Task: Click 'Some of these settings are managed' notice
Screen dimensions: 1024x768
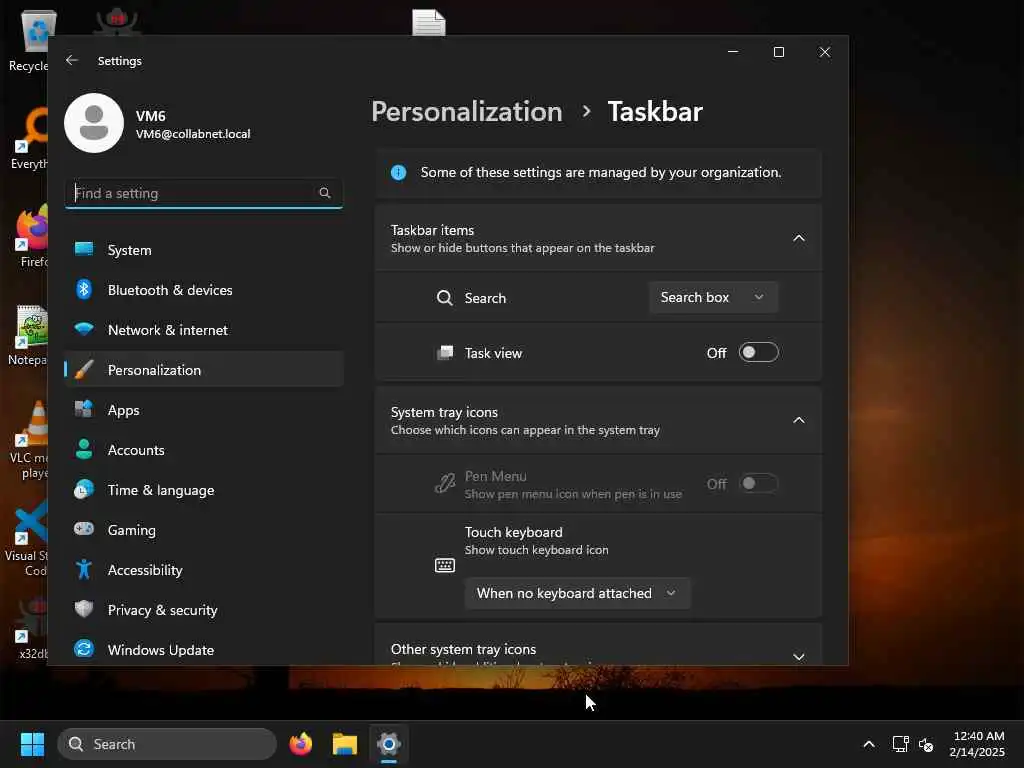Action: pos(600,172)
